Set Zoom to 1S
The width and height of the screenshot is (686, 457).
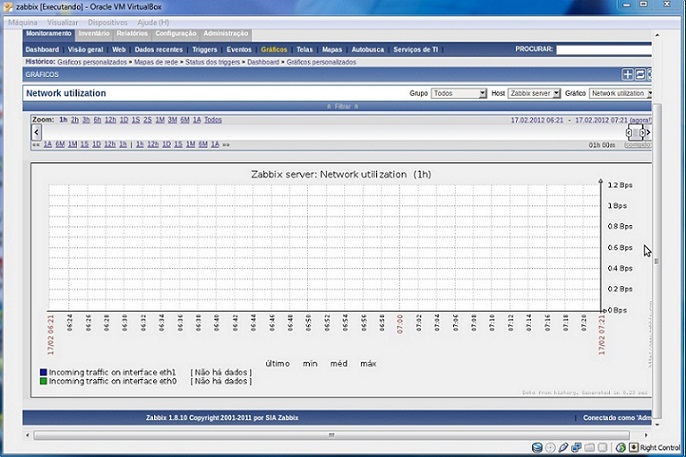click(x=136, y=120)
